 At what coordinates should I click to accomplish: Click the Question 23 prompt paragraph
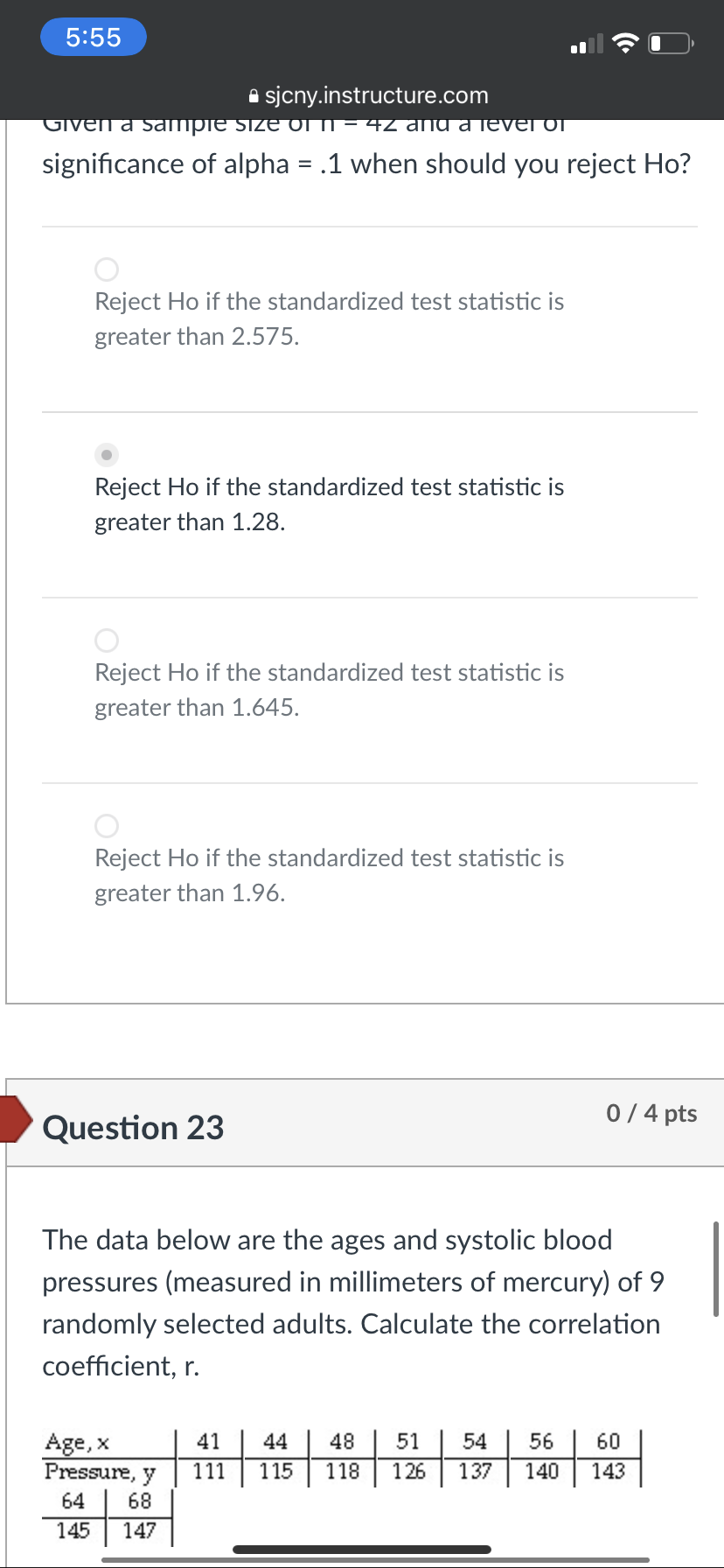[x=352, y=1303]
